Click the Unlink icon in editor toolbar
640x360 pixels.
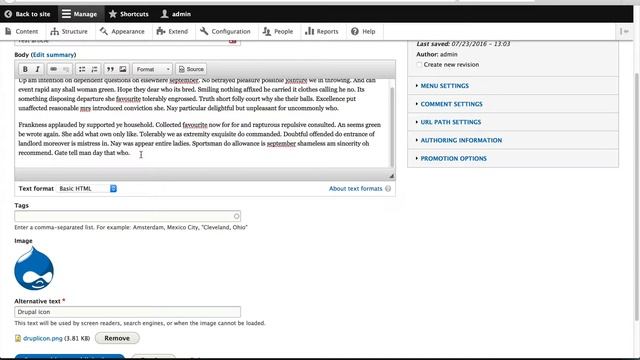[x=66, y=69]
